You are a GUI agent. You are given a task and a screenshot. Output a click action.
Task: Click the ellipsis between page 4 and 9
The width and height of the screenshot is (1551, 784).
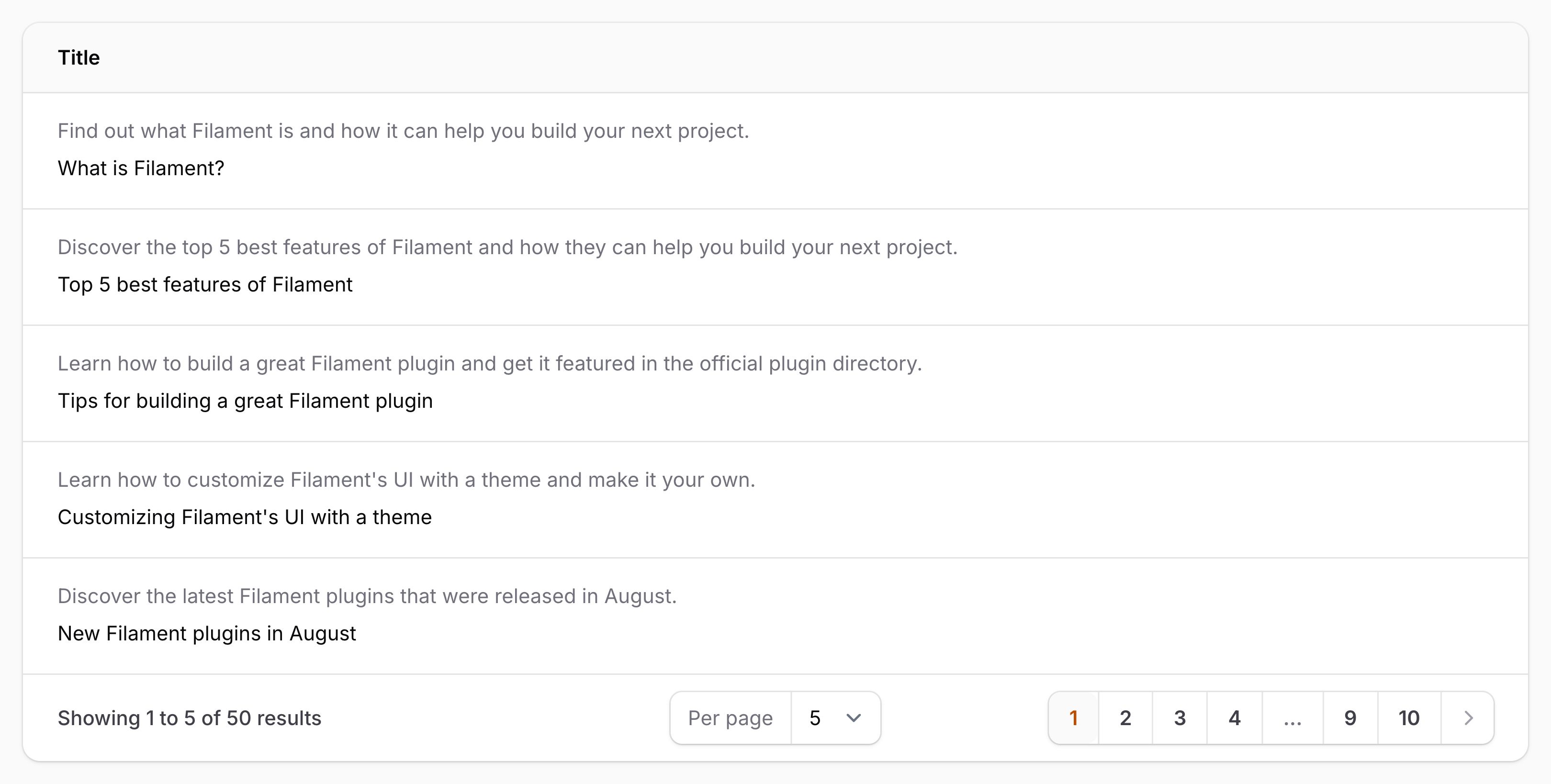coord(1292,718)
